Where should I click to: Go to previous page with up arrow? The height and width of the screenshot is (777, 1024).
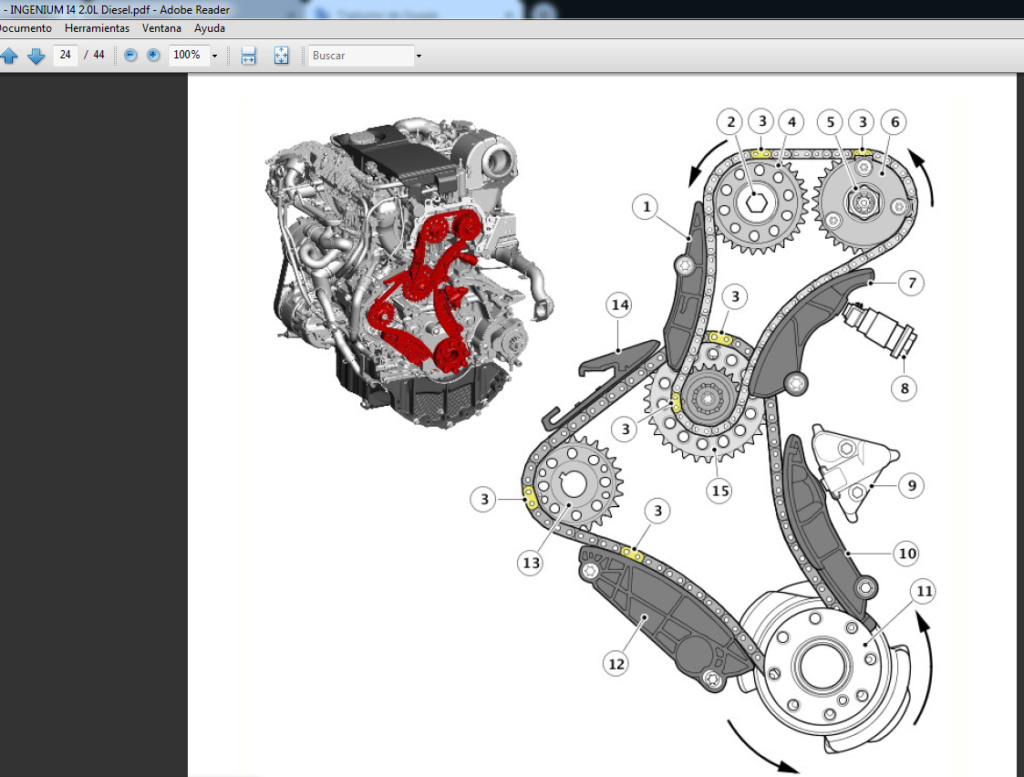9,55
